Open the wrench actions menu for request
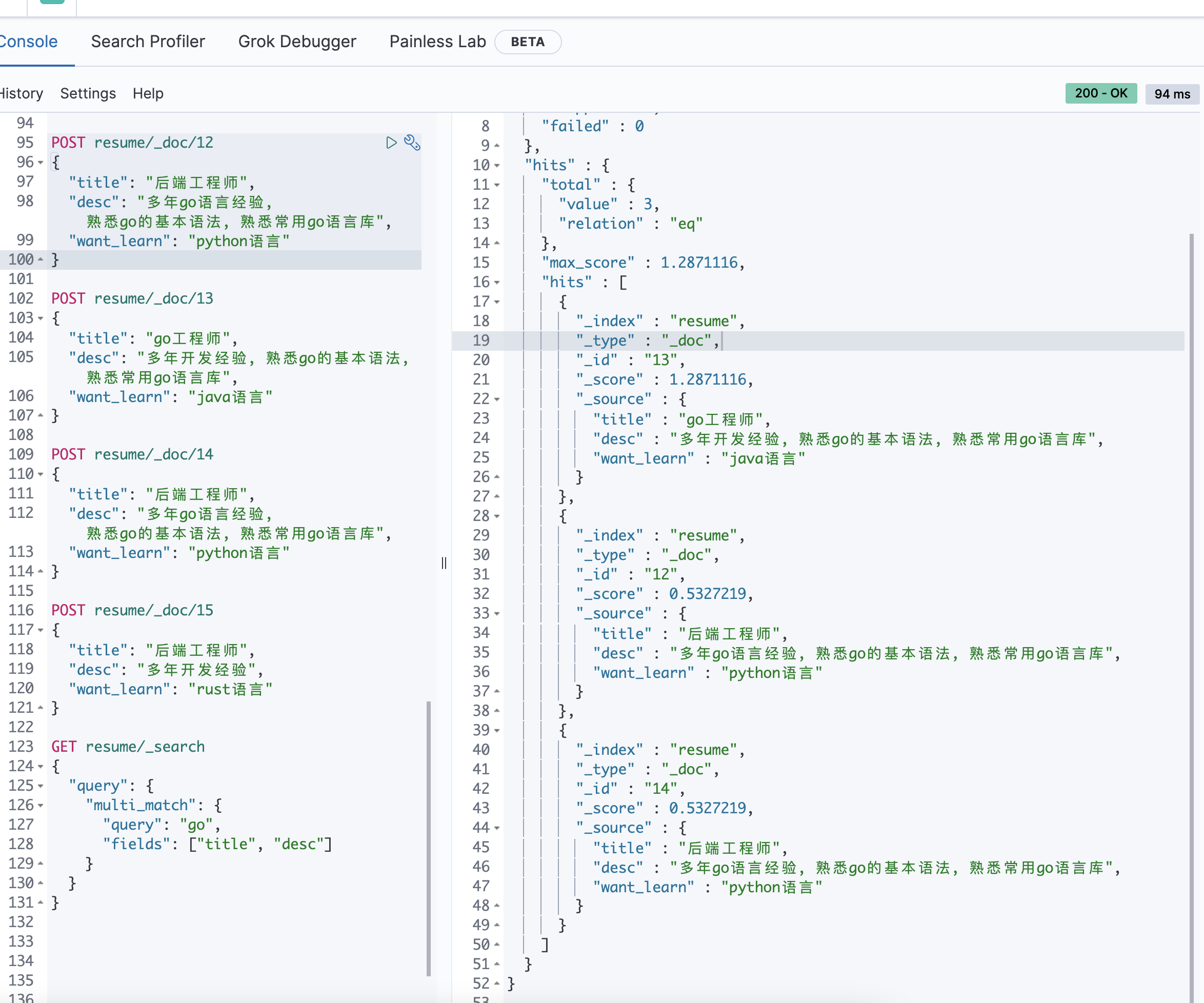The height and width of the screenshot is (1003, 1204). pos(412,143)
